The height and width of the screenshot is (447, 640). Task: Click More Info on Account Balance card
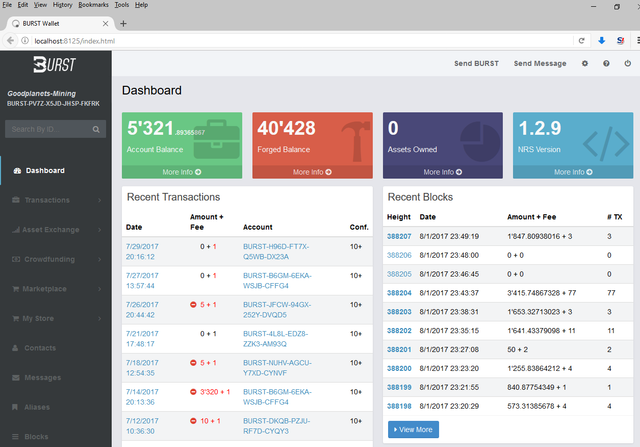click(x=182, y=172)
